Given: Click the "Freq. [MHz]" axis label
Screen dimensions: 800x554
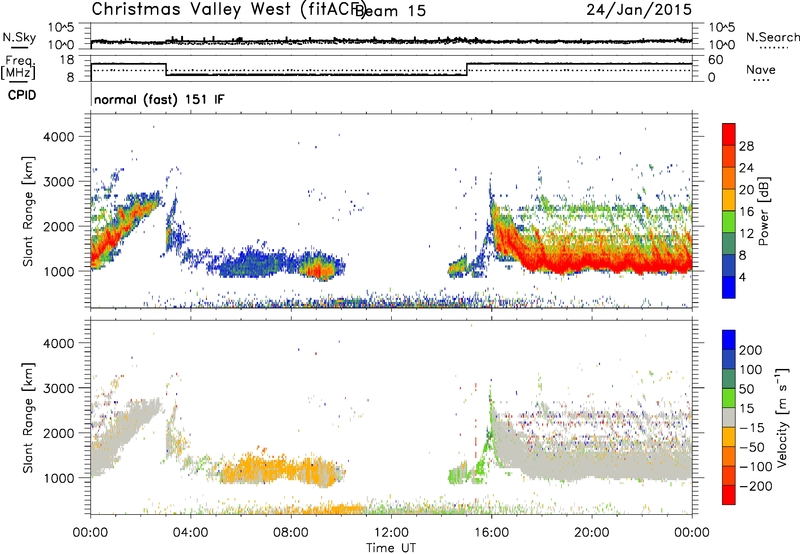Looking at the screenshot, I should [x=19, y=68].
